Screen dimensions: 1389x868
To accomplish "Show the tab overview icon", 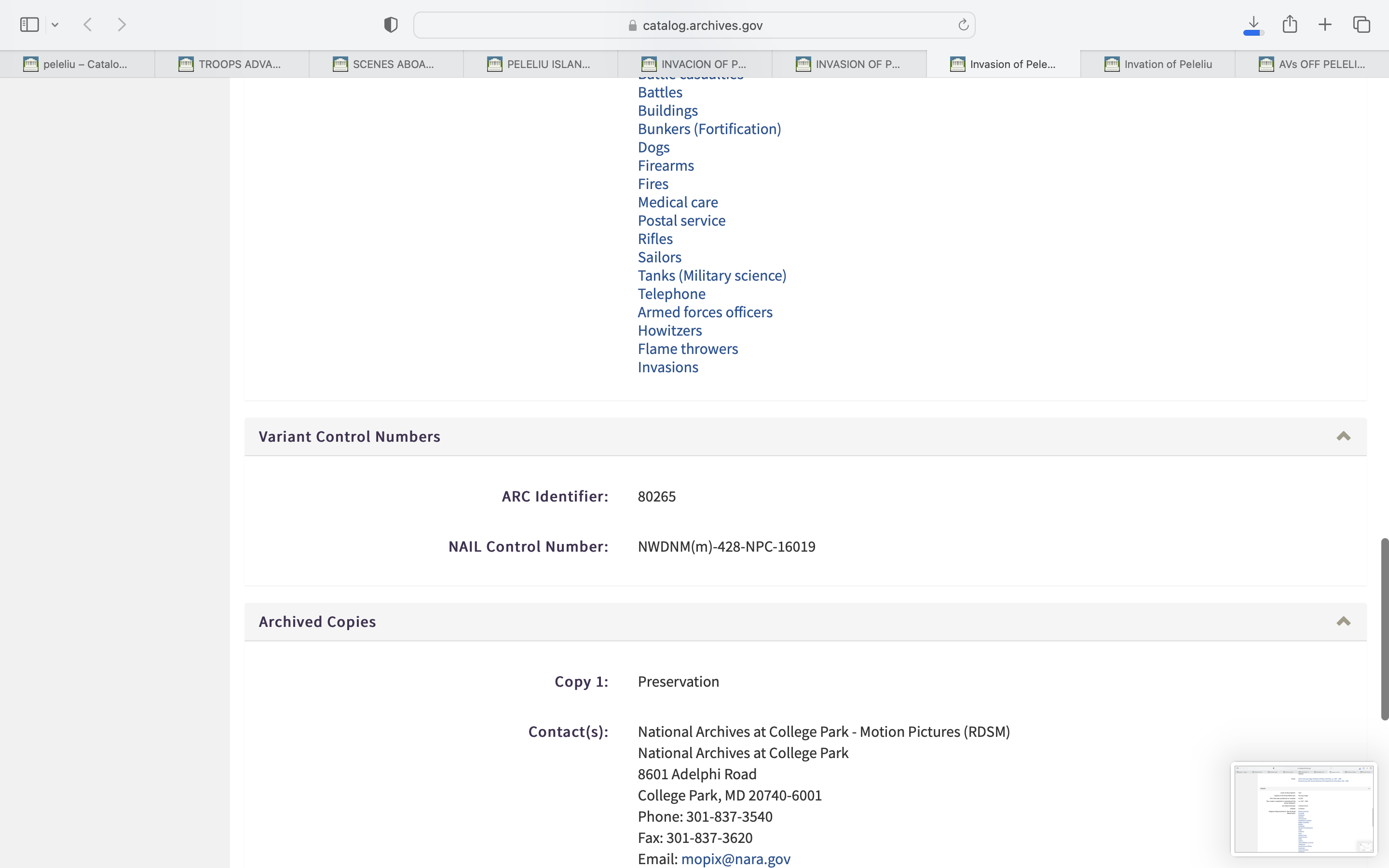I will coord(1362,25).
